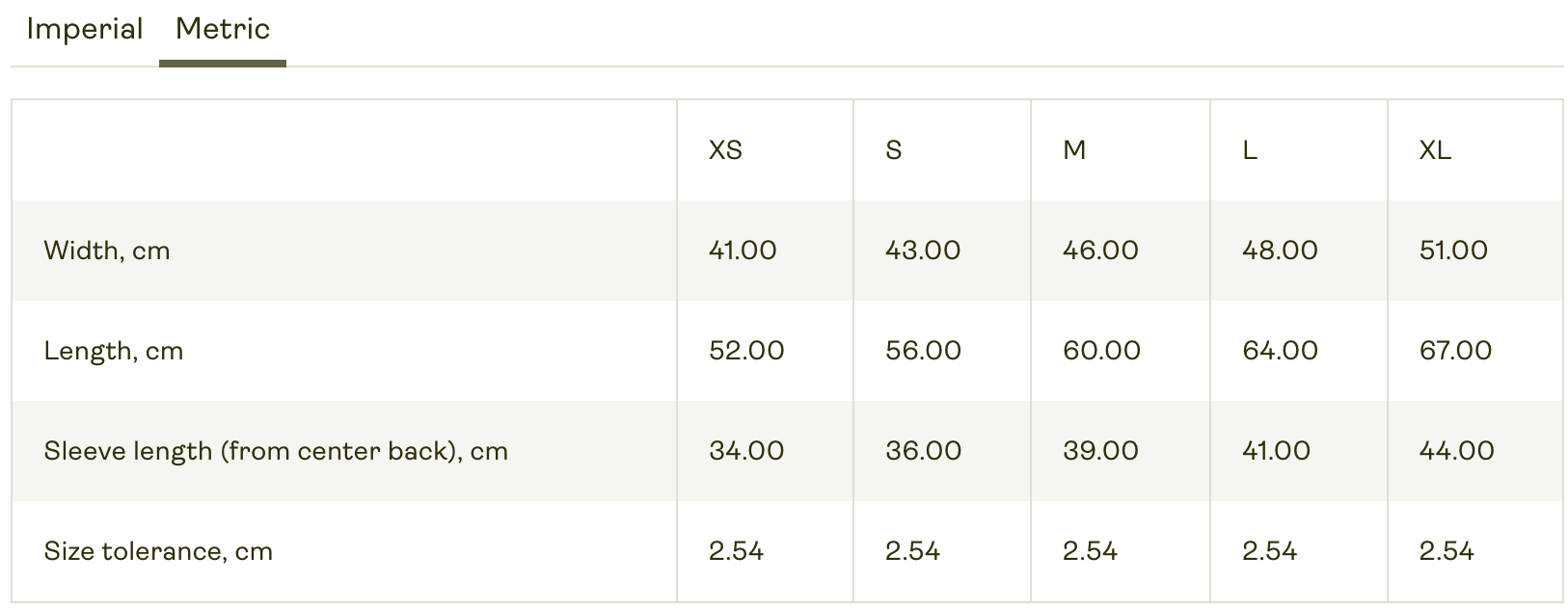
Task: Switch to the Imperial tab
Action: [x=85, y=30]
